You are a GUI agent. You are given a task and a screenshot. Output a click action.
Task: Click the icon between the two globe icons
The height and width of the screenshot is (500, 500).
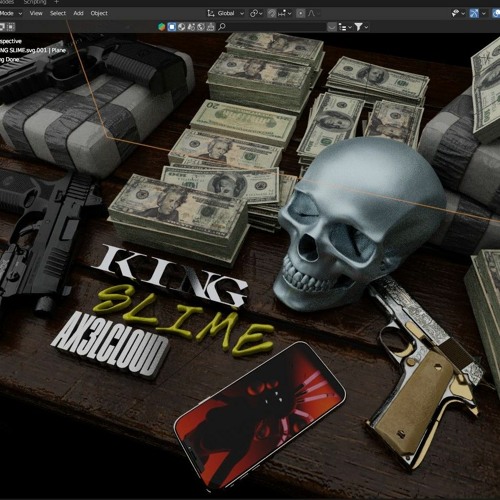pyautogui.click(x=191, y=27)
